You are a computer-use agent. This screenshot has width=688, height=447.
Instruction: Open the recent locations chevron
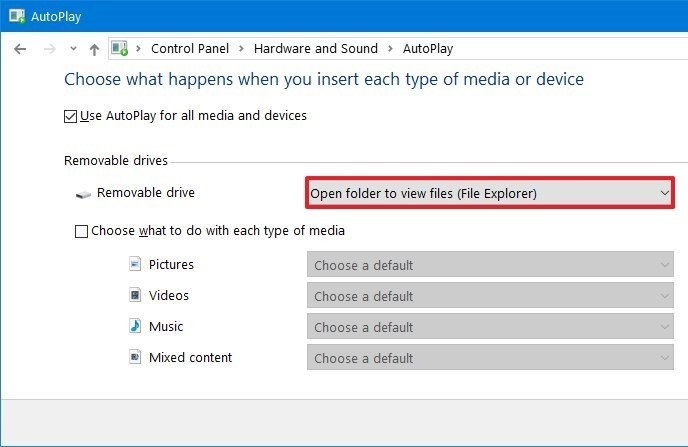tap(72, 49)
